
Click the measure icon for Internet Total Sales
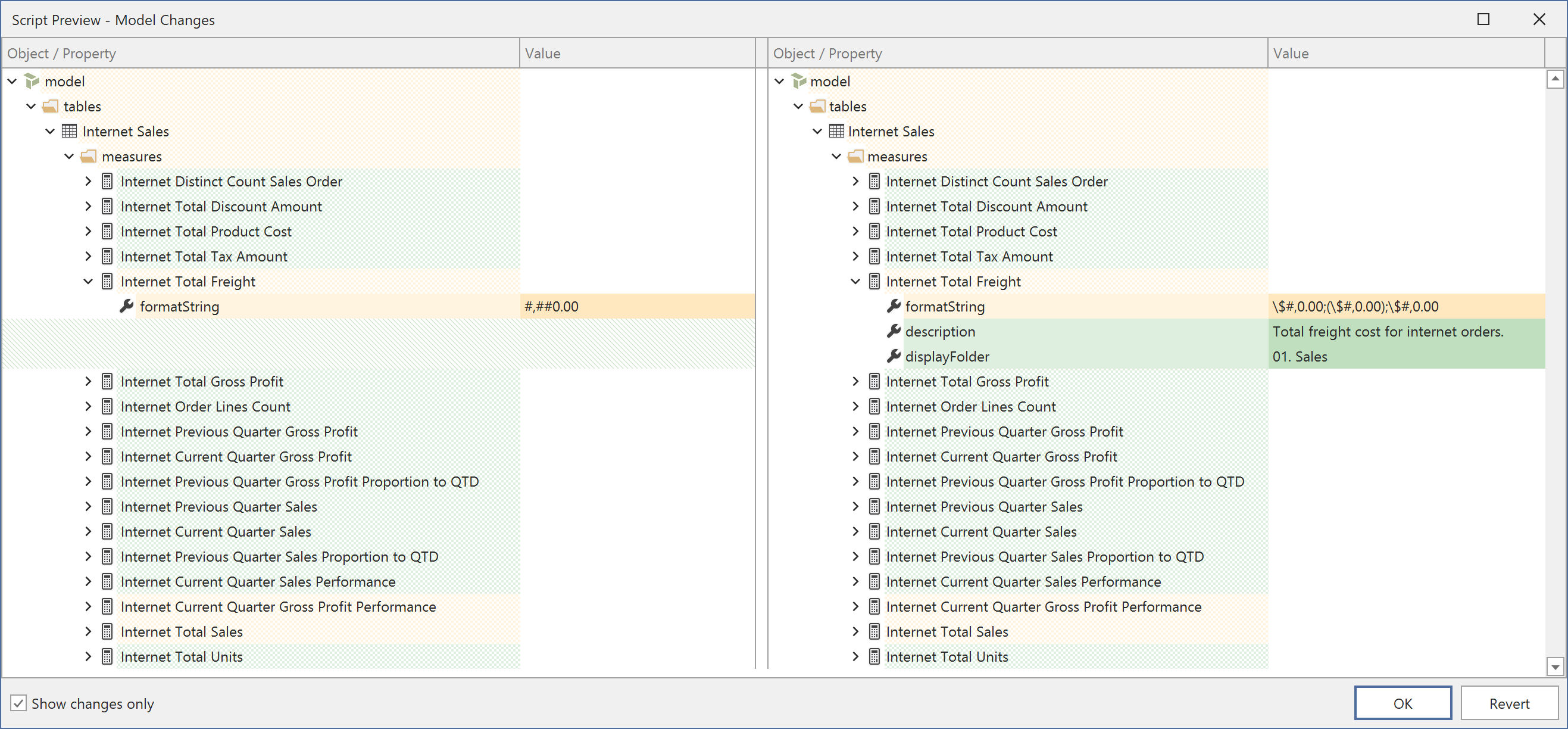107,631
